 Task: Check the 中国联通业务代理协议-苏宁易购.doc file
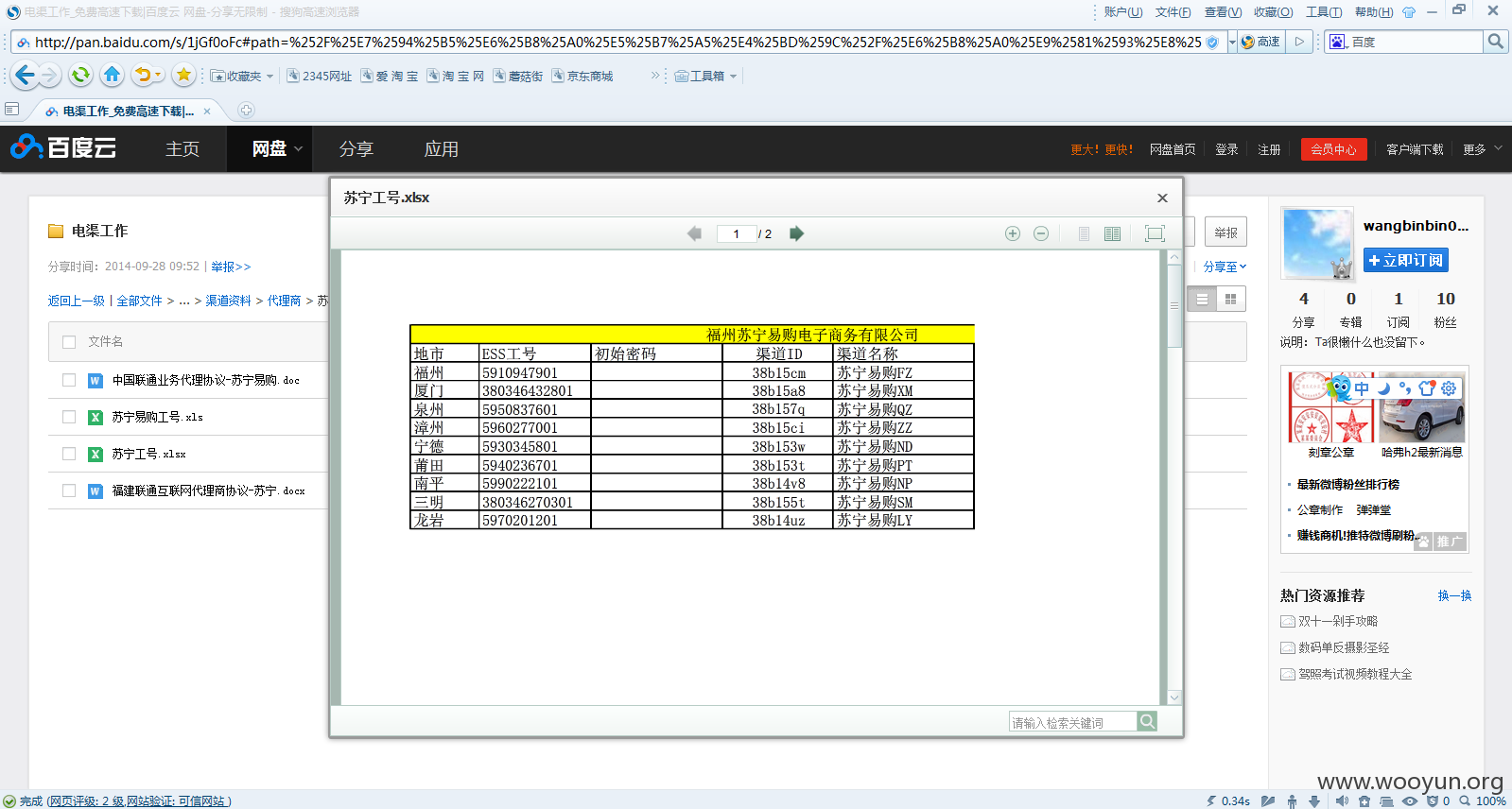tap(69, 380)
